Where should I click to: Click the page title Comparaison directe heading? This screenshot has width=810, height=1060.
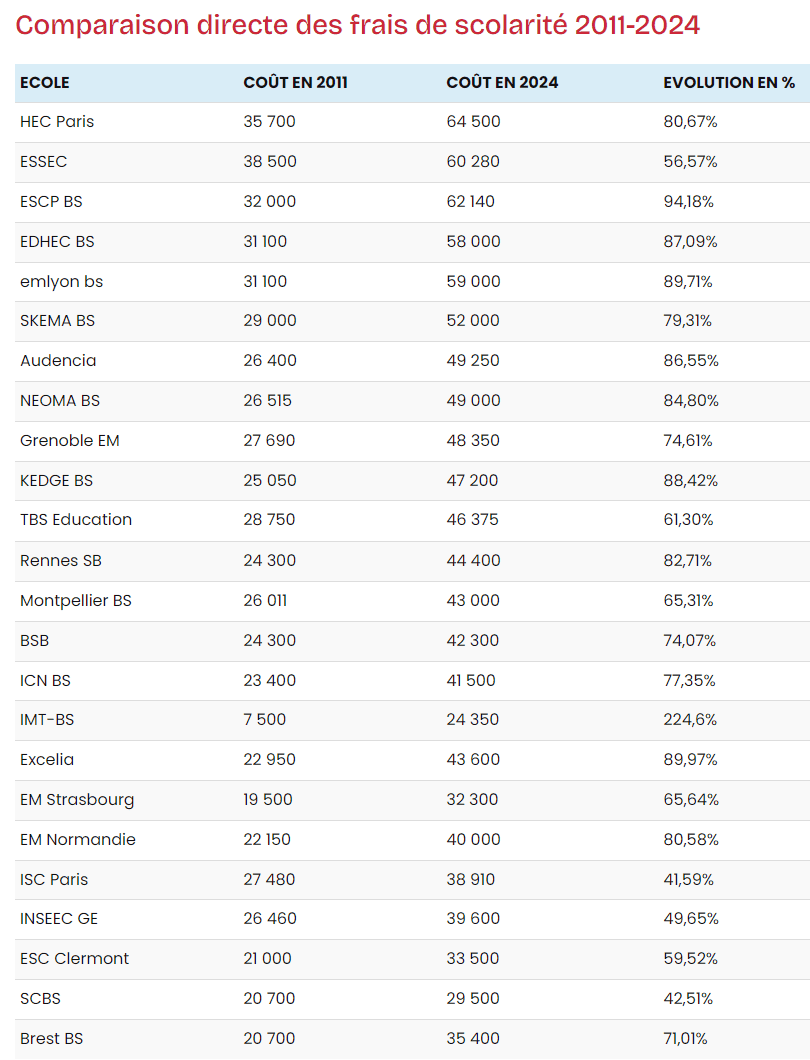pyautogui.click(x=357, y=25)
